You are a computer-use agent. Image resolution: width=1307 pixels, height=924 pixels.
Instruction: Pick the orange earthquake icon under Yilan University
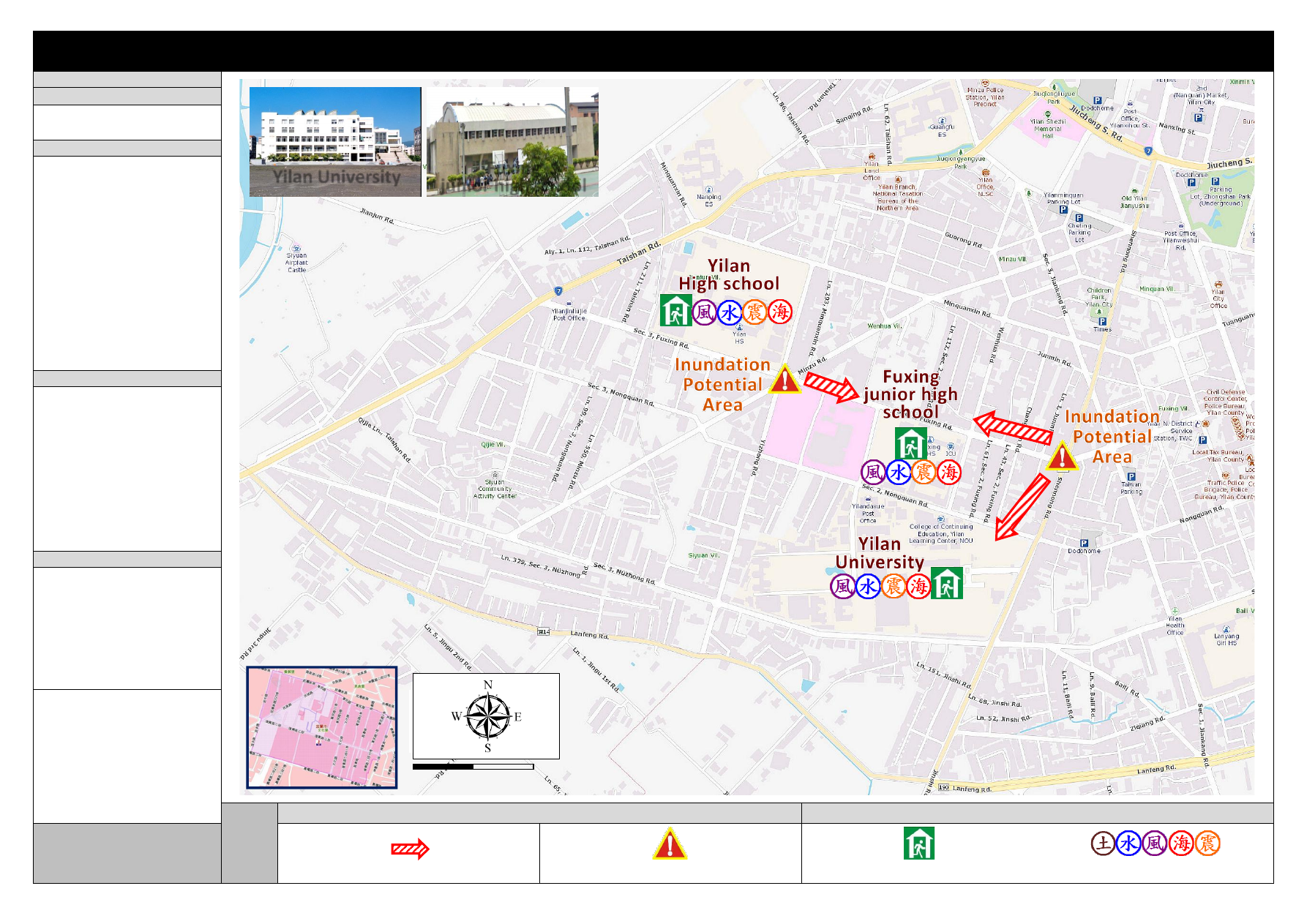click(x=894, y=586)
